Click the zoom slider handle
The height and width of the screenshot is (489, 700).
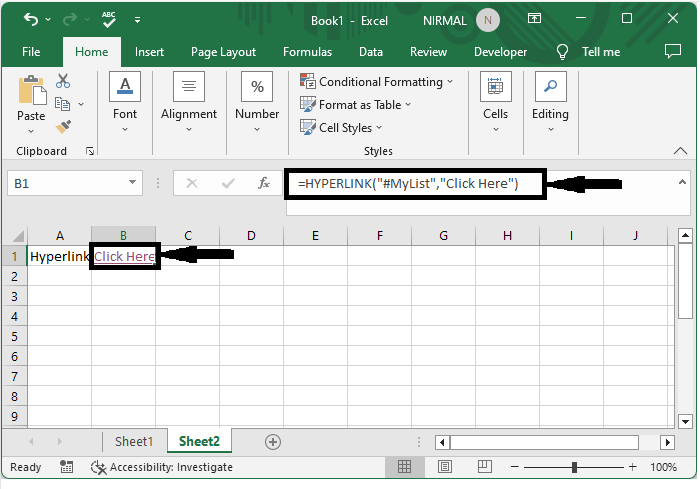[574, 467]
